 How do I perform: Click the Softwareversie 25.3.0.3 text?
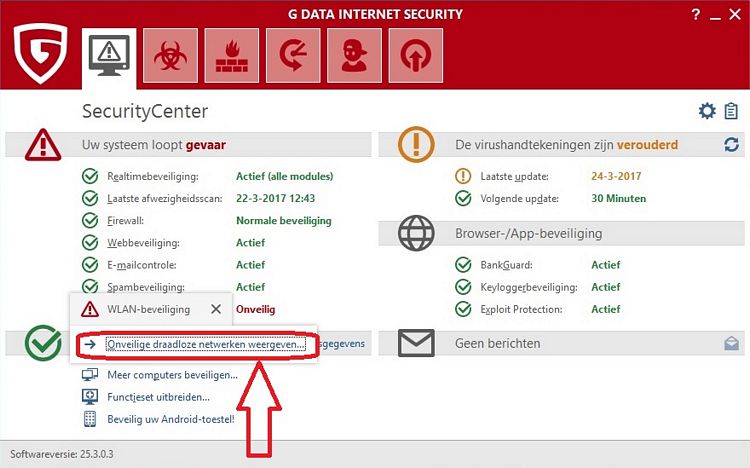point(62,454)
